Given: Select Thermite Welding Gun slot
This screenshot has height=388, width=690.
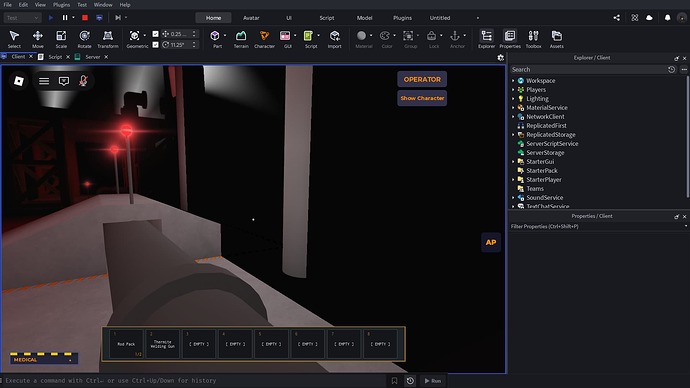Looking at the screenshot, I should click(162, 344).
